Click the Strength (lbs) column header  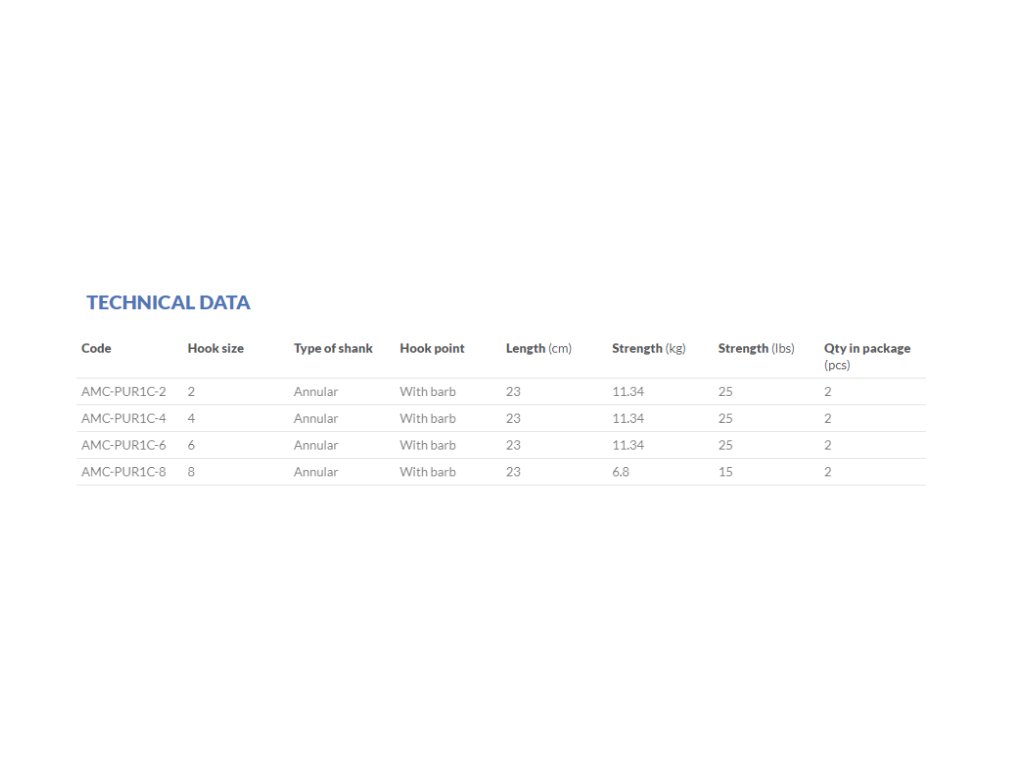[x=756, y=348]
